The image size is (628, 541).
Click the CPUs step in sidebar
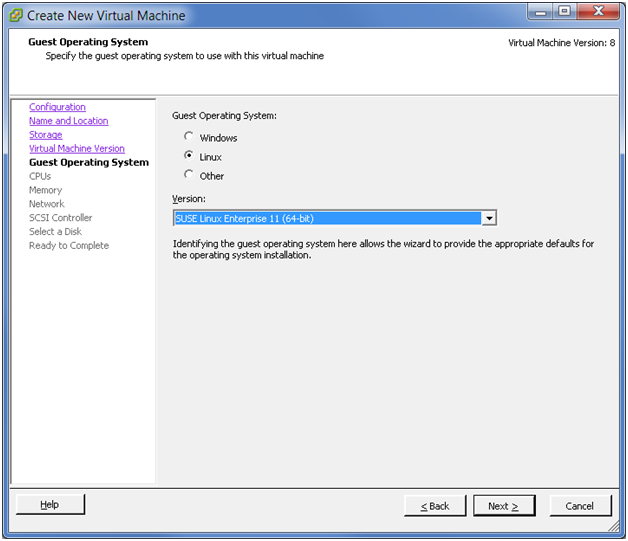[x=40, y=176]
